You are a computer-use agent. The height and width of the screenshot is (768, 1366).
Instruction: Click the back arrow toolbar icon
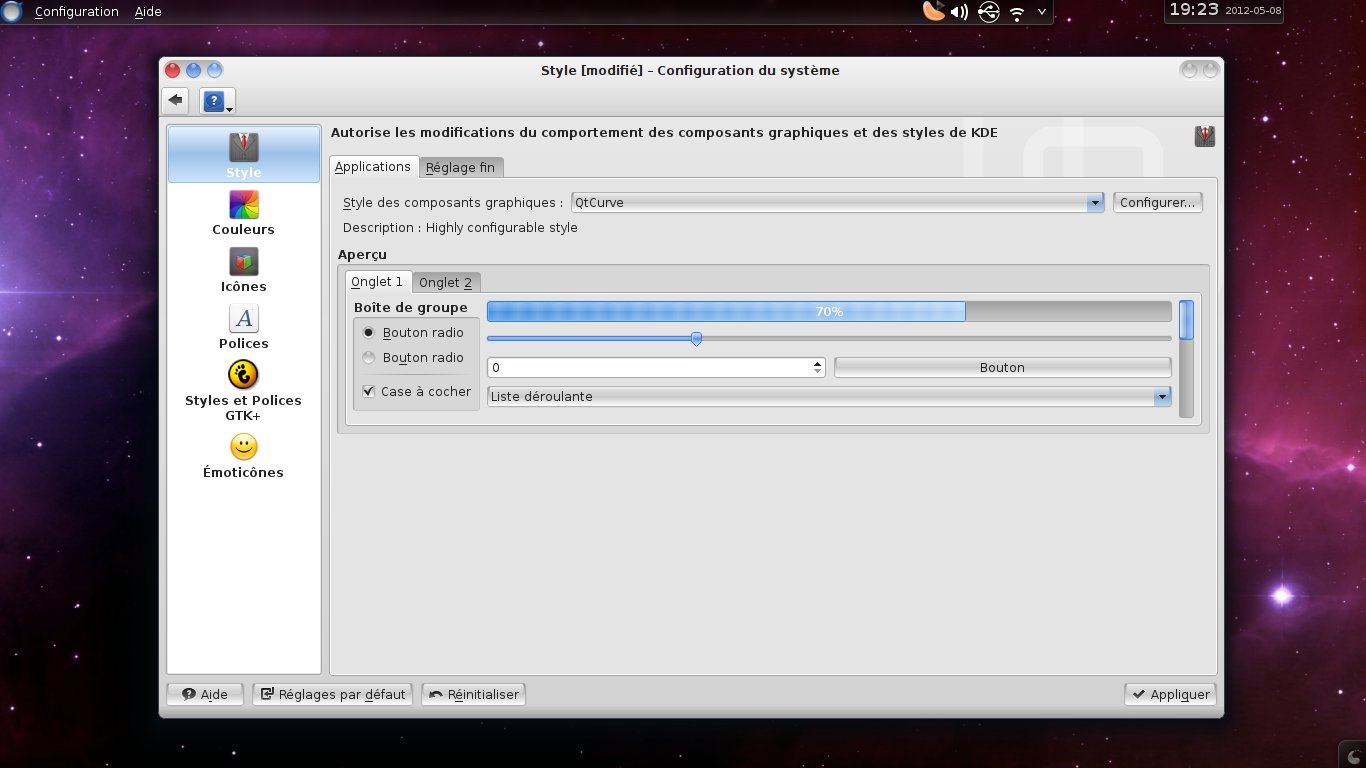click(x=176, y=100)
